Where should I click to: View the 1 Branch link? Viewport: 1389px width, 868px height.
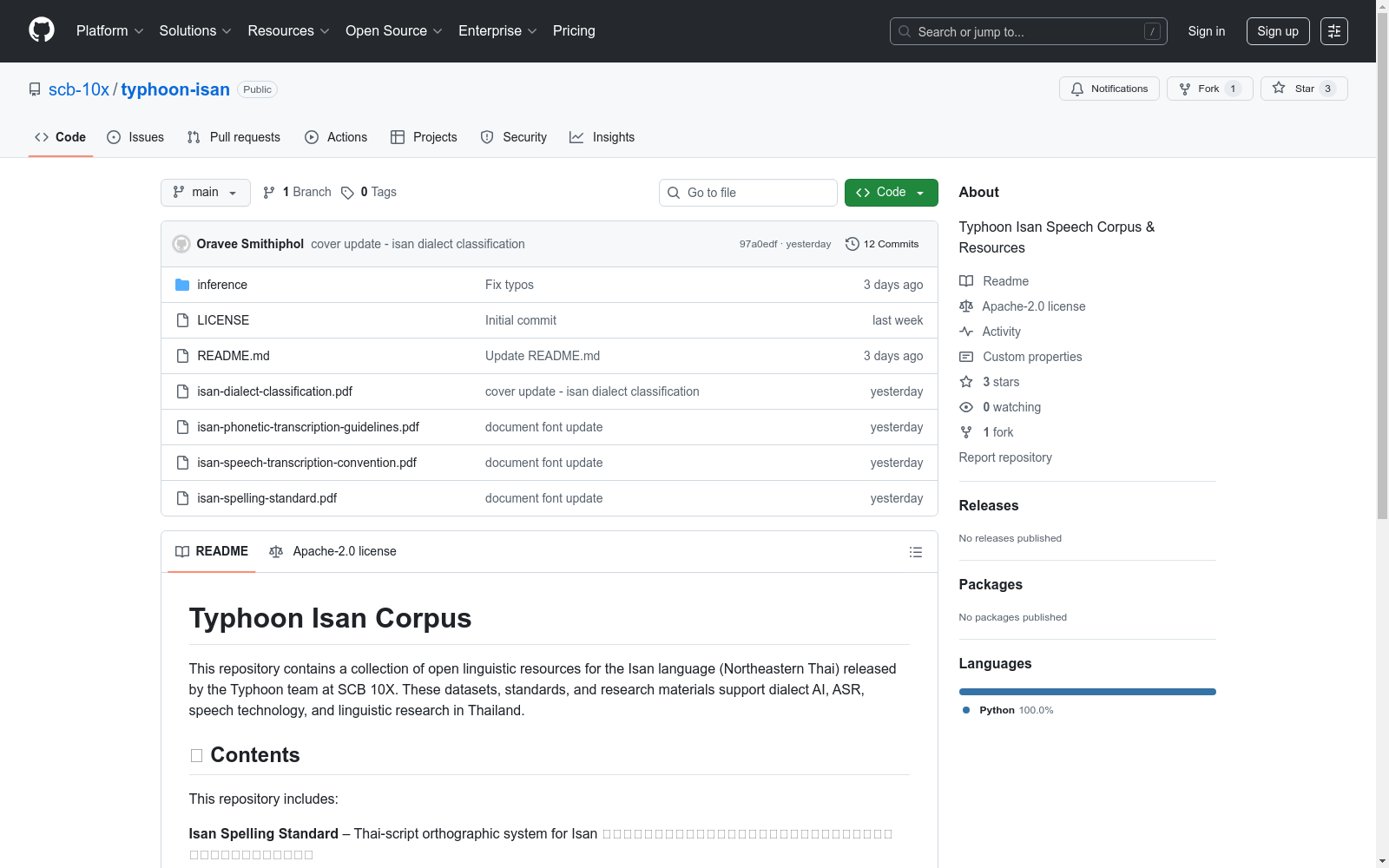pos(297,193)
